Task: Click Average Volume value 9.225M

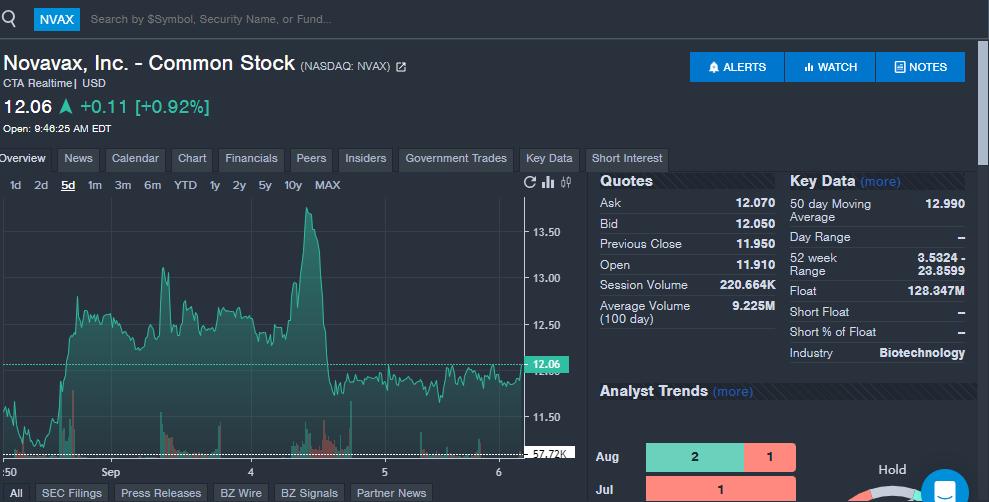Action: pos(753,306)
